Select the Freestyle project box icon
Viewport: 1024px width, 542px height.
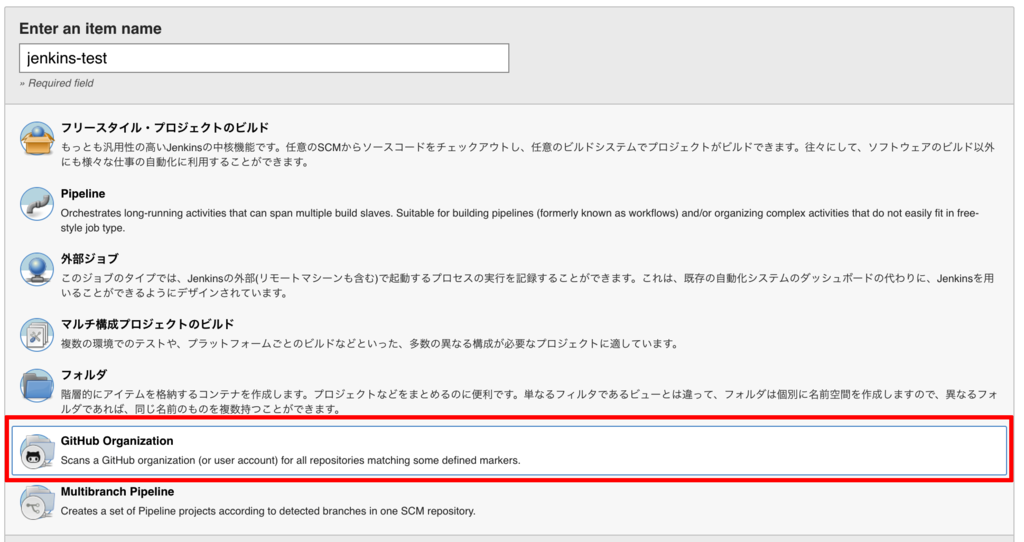(37, 138)
